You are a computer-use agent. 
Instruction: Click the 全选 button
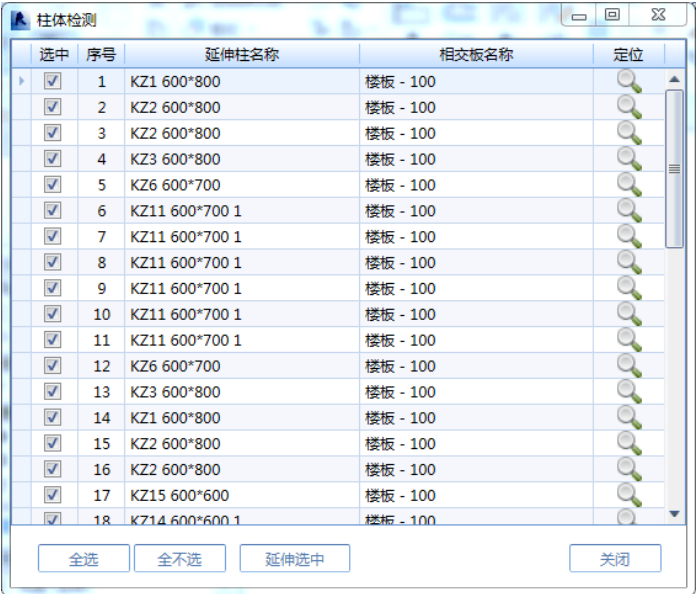(x=84, y=558)
